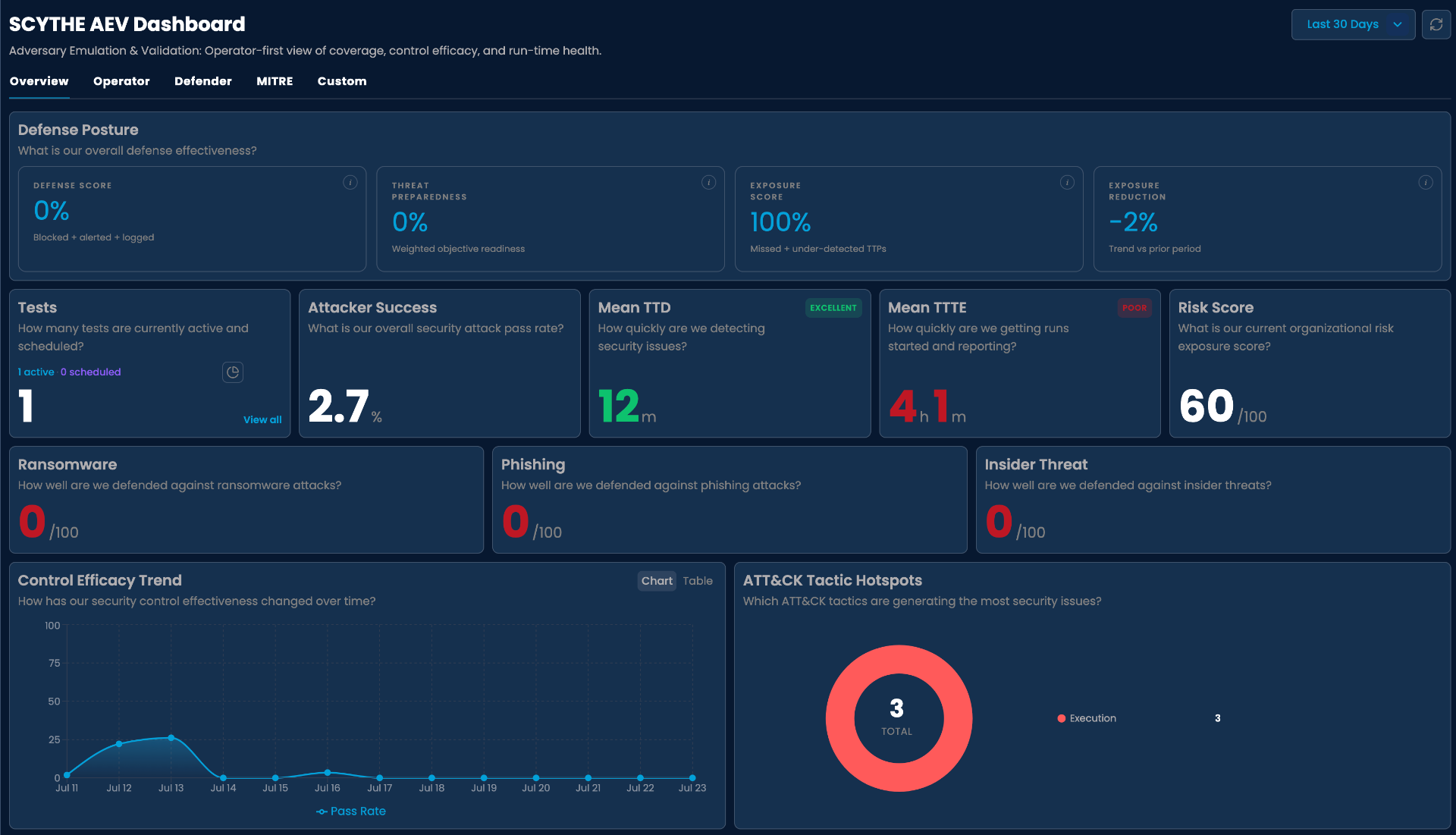The width and height of the screenshot is (1456, 835).
Task: Click the Execution count 3 in the legend
Action: (x=1218, y=718)
